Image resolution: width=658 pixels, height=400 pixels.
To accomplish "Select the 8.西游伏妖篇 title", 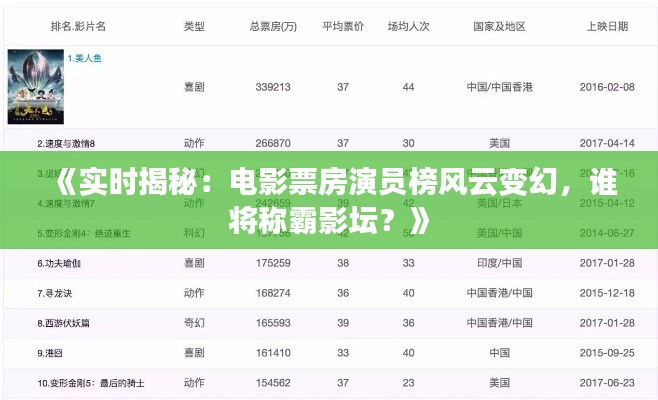I will coord(63,323).
